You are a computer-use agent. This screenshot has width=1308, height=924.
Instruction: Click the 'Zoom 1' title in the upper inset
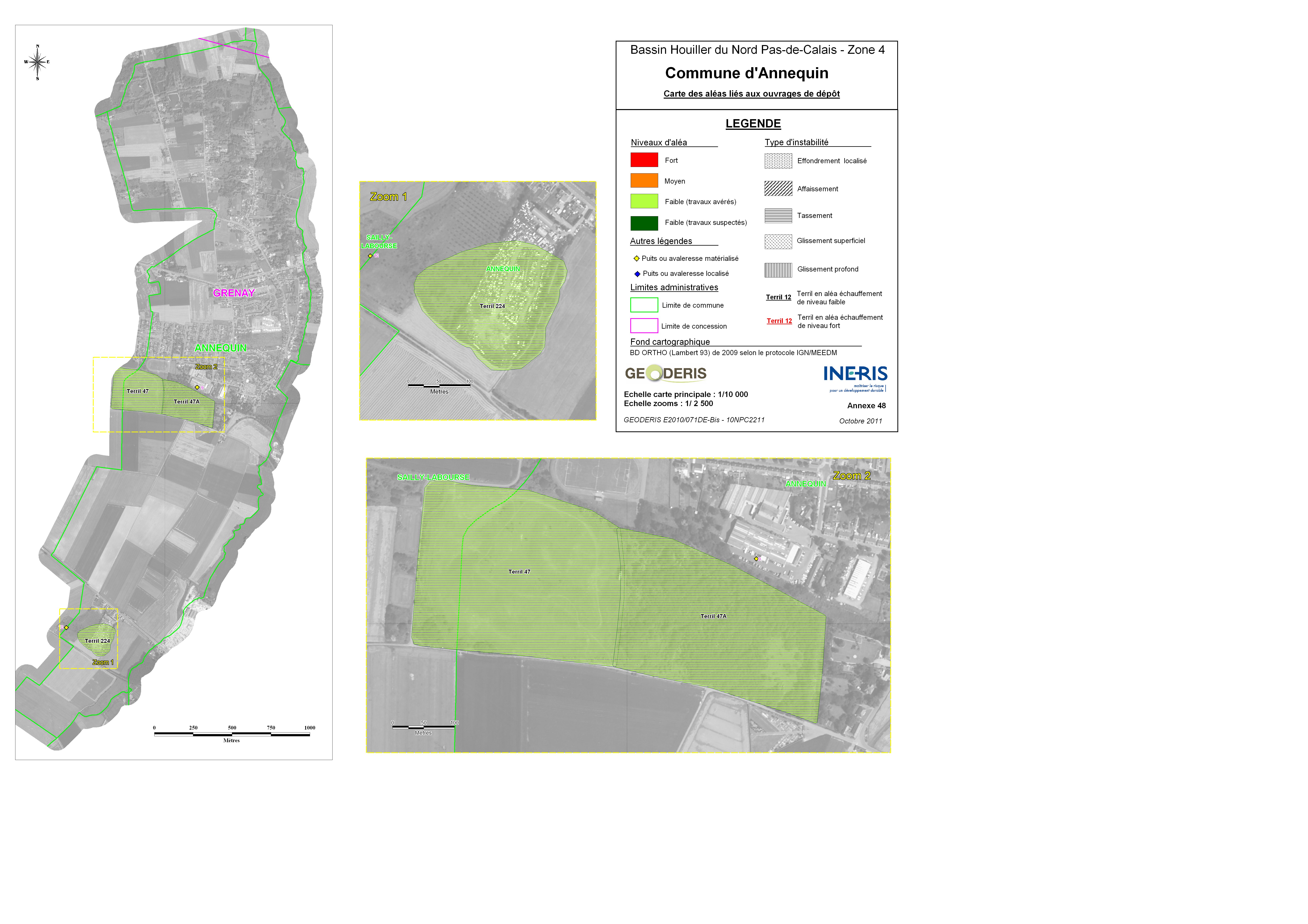point(388,197)
